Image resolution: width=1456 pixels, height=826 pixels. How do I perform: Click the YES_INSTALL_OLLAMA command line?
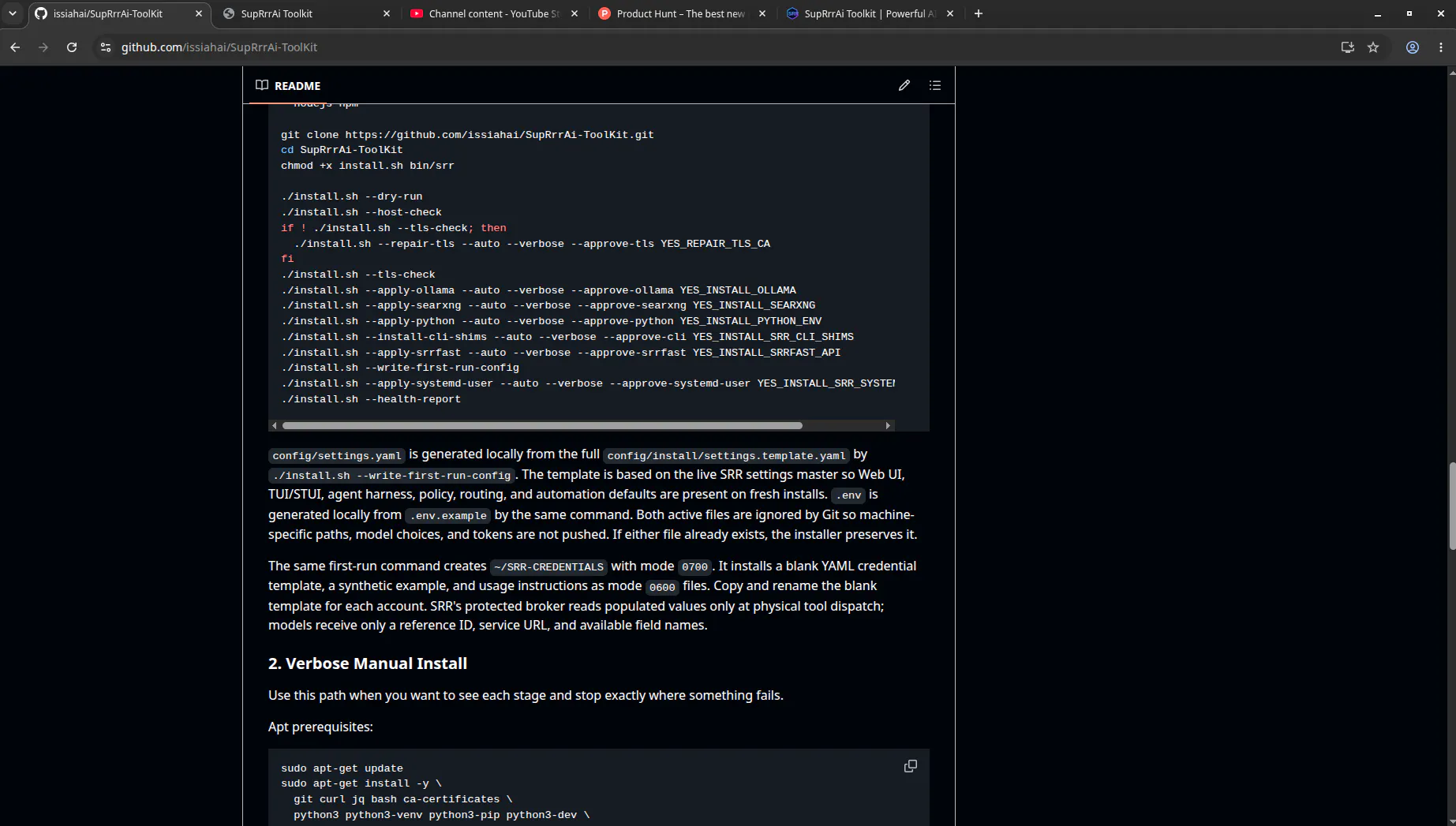538,290
